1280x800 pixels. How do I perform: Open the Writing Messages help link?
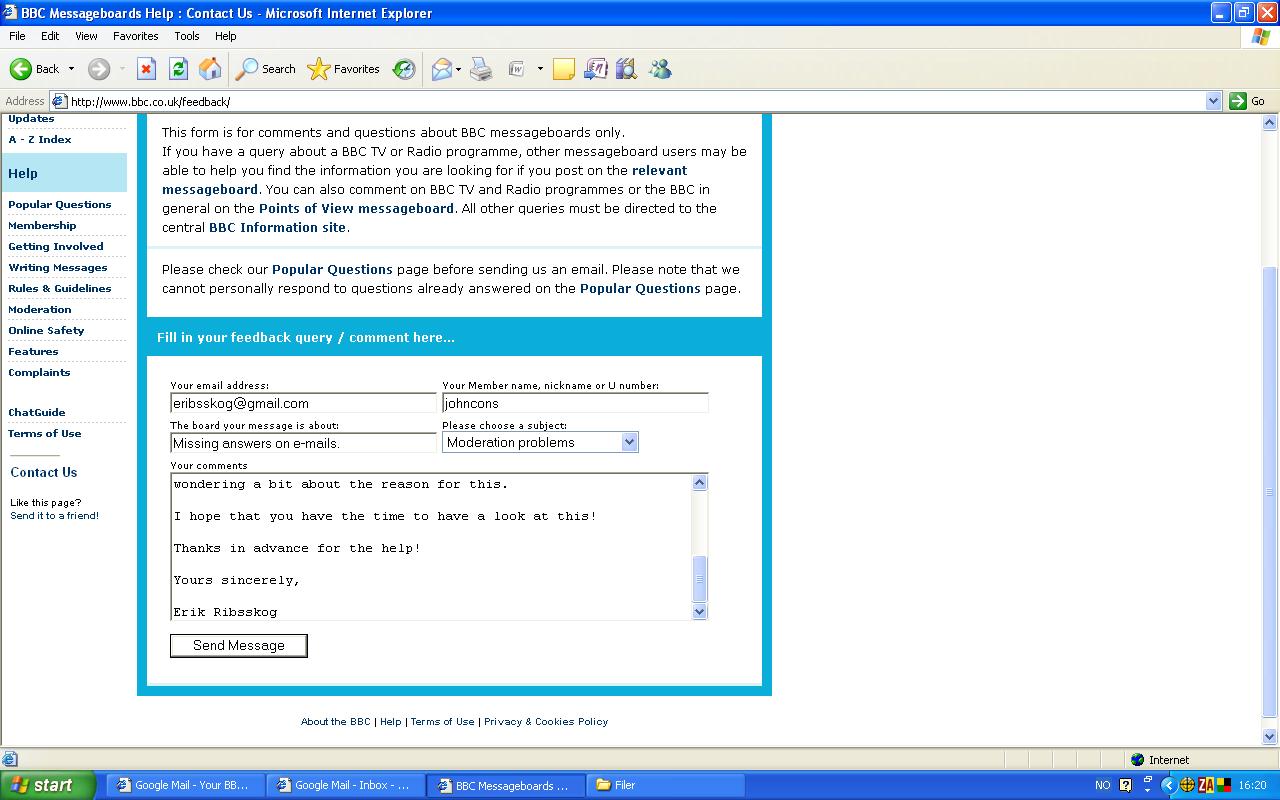coord(58,267)
